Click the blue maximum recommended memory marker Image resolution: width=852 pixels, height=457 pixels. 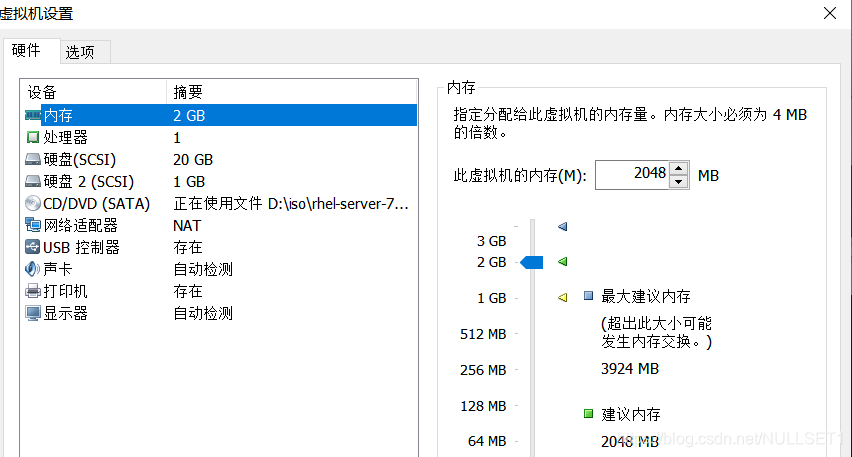point(562,227)
